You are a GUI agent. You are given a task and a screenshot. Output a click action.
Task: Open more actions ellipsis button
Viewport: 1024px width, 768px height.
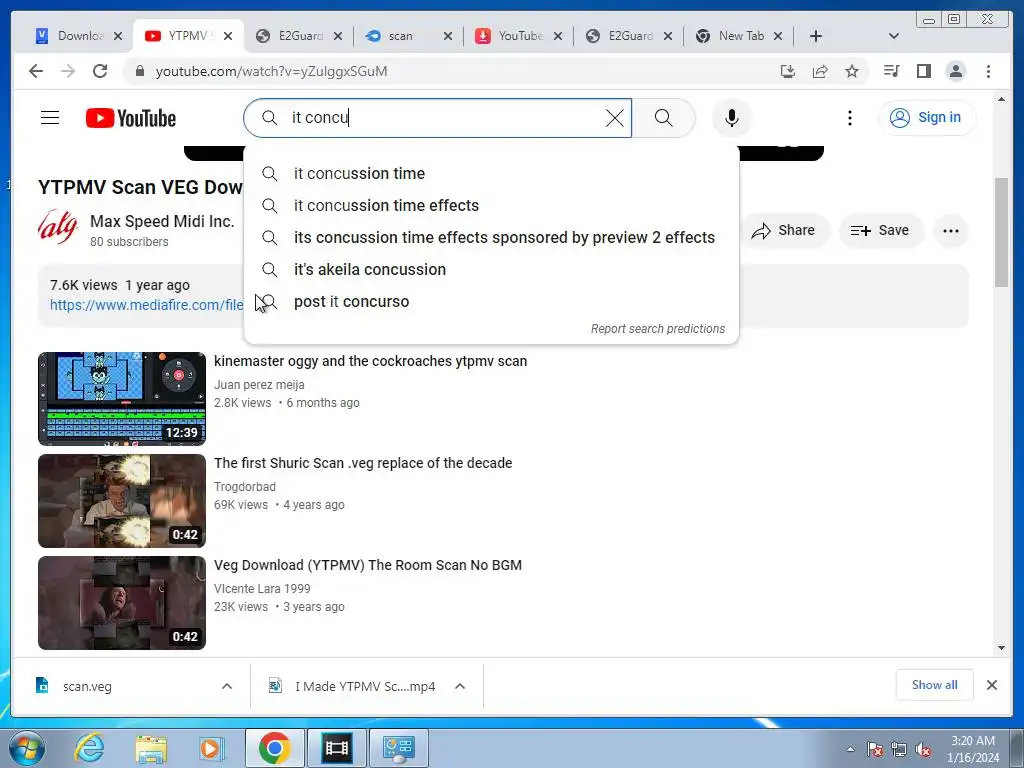[951, 231]
